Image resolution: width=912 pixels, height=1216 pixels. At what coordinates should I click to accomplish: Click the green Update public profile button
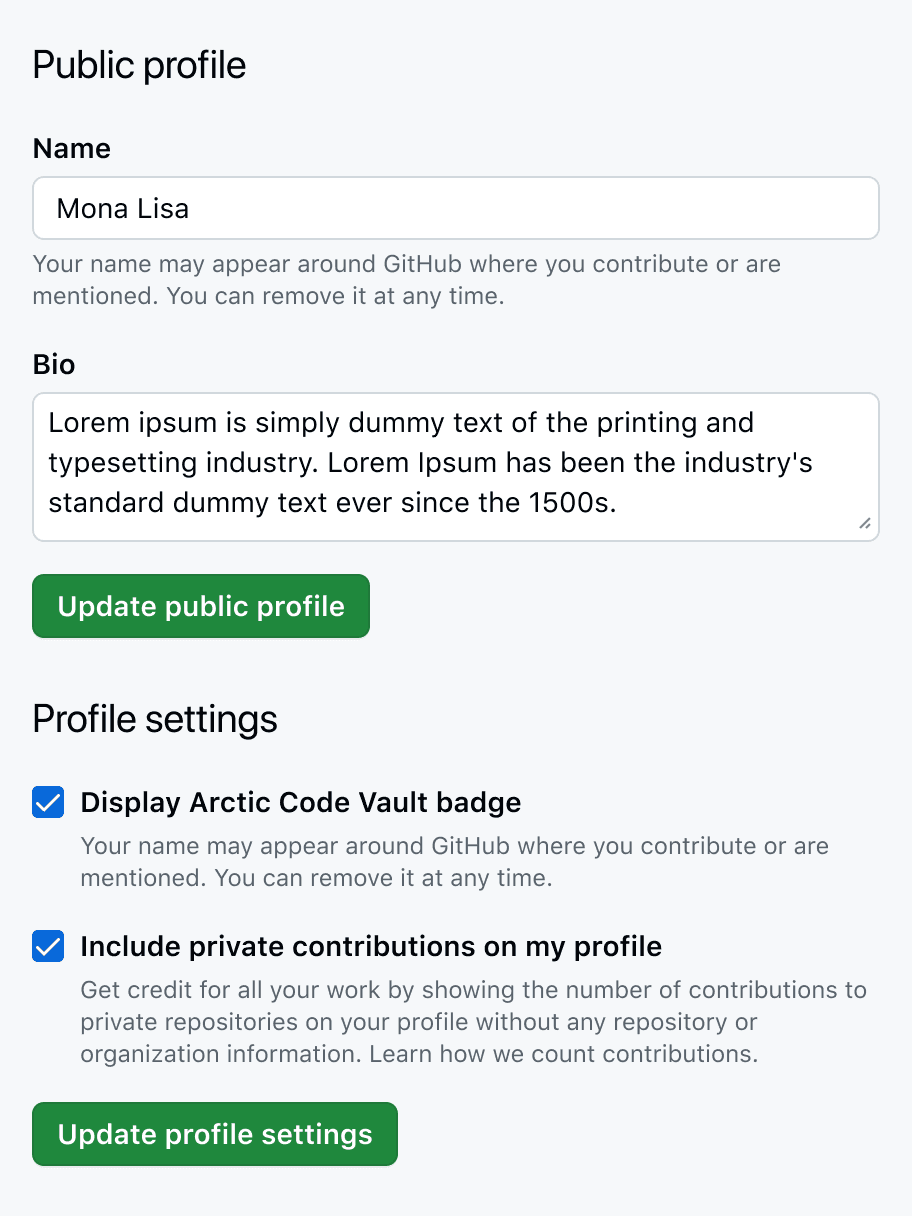click(x=200, y=606)
